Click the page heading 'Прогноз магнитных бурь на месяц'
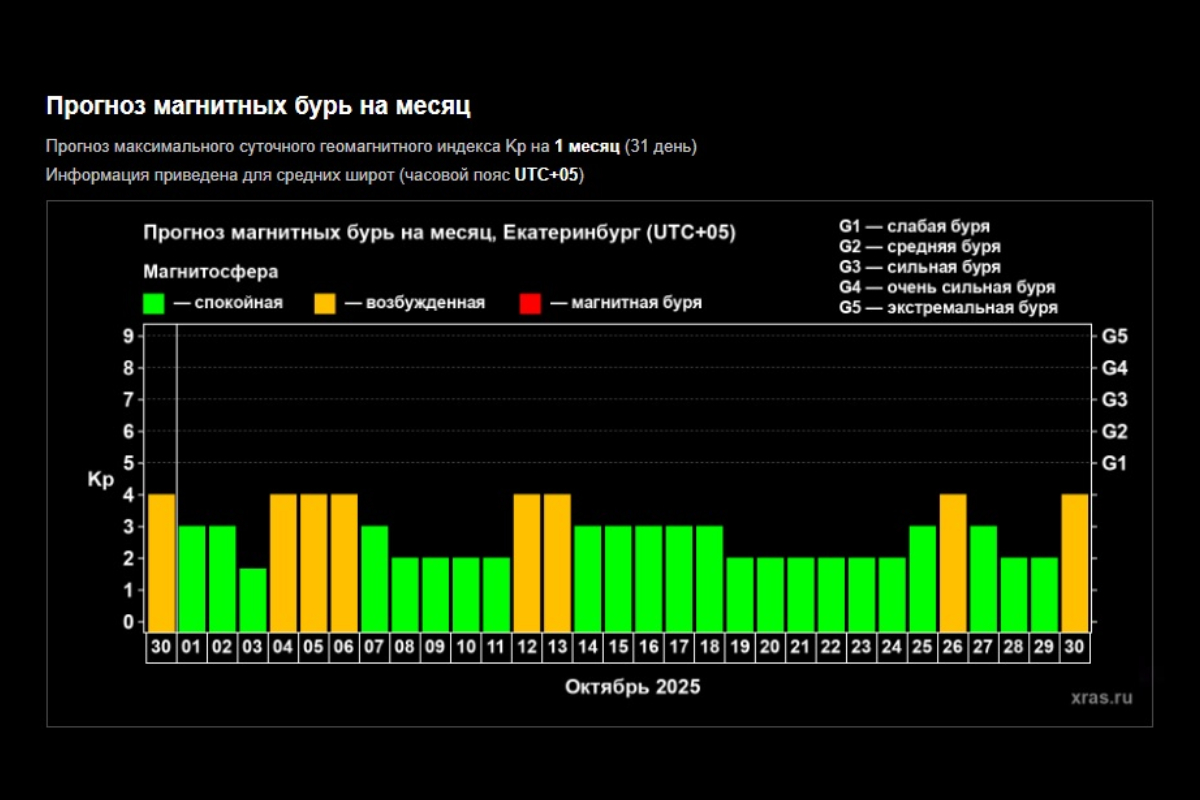This screenshot has height=800, width=1200. coord(258,106)
